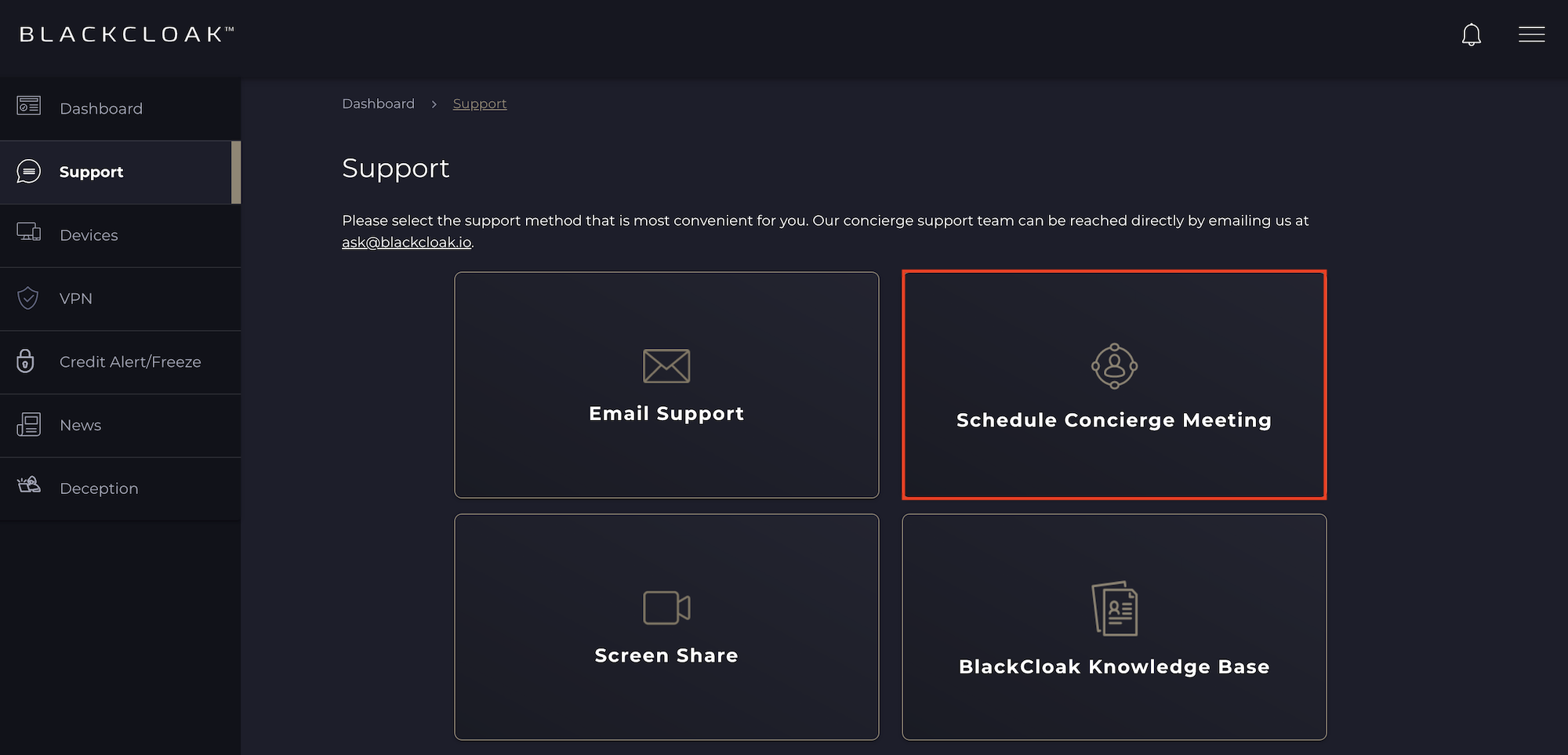Click the envelope icon for Email Support

[666, 366]
